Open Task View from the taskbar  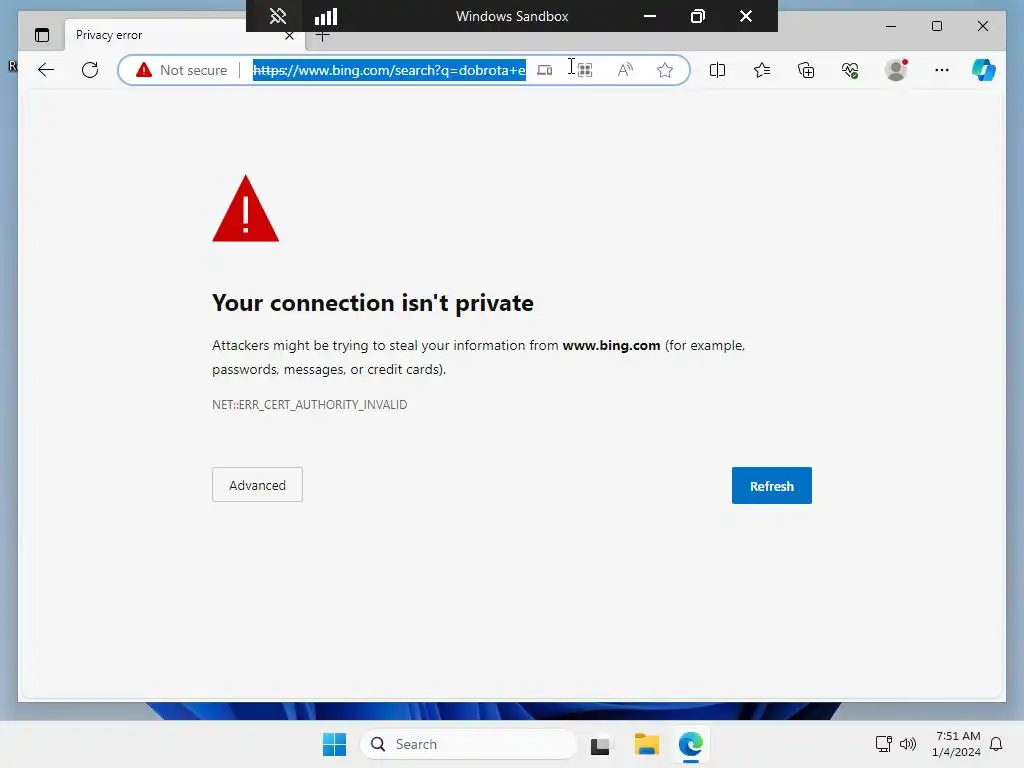(600, 744)
